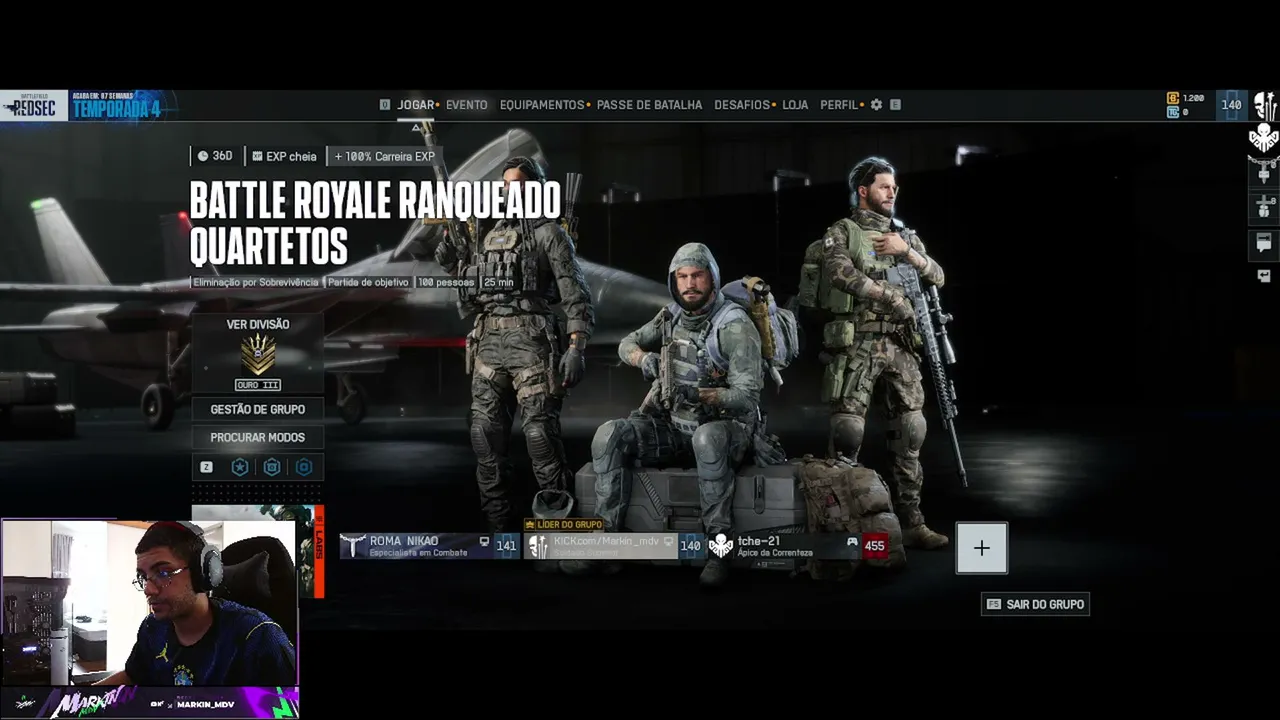Viewport: 1280px width, 720px height.
Task: Open the JOGAR tab
Action: tap(416, 105)
